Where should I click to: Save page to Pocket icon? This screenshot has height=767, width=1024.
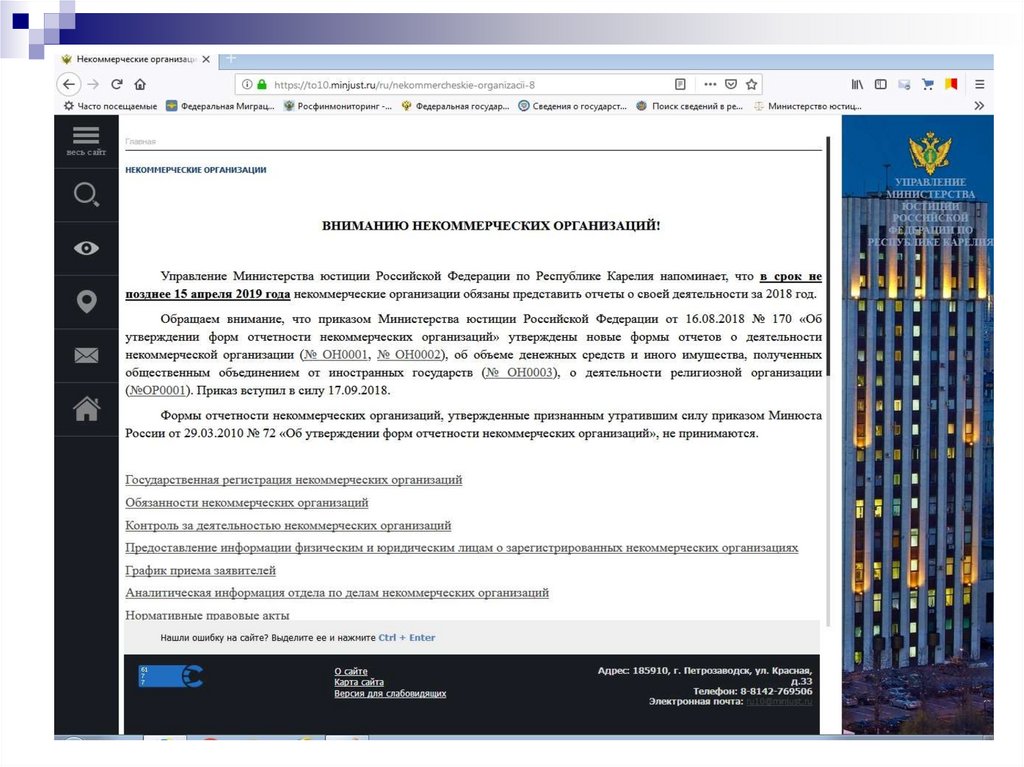coord(731,84)
